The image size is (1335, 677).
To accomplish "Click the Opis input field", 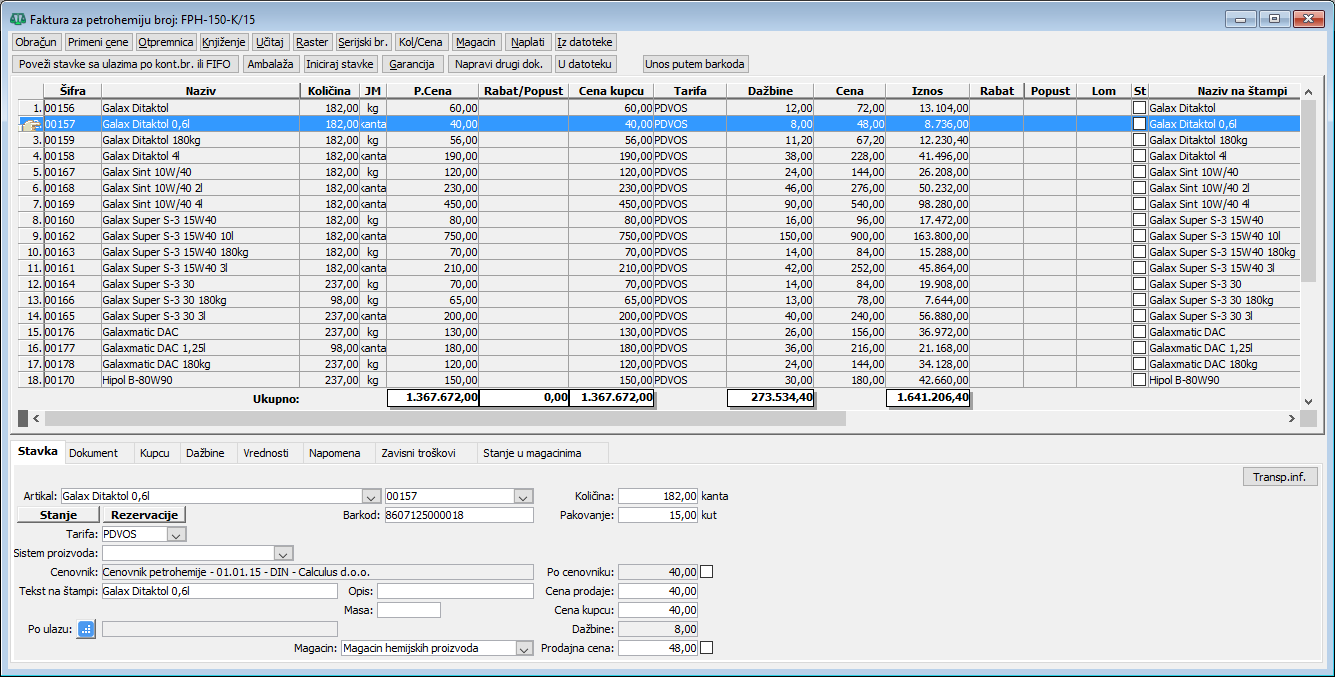I will tap(455, 591).
